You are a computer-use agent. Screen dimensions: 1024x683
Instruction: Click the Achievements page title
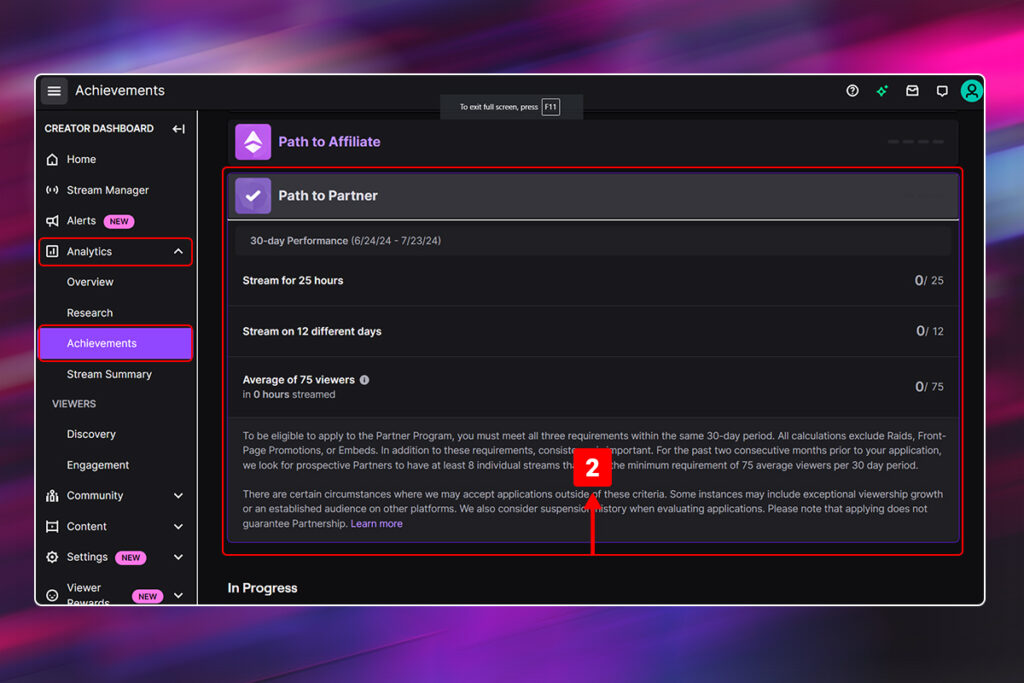[120, 91]
